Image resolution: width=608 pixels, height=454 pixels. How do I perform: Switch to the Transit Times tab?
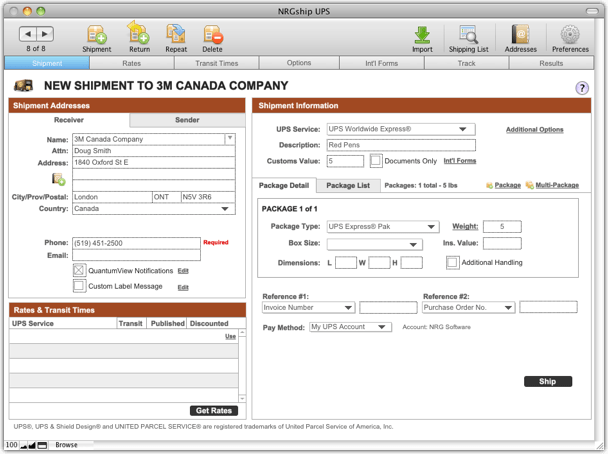coord(216,63)
